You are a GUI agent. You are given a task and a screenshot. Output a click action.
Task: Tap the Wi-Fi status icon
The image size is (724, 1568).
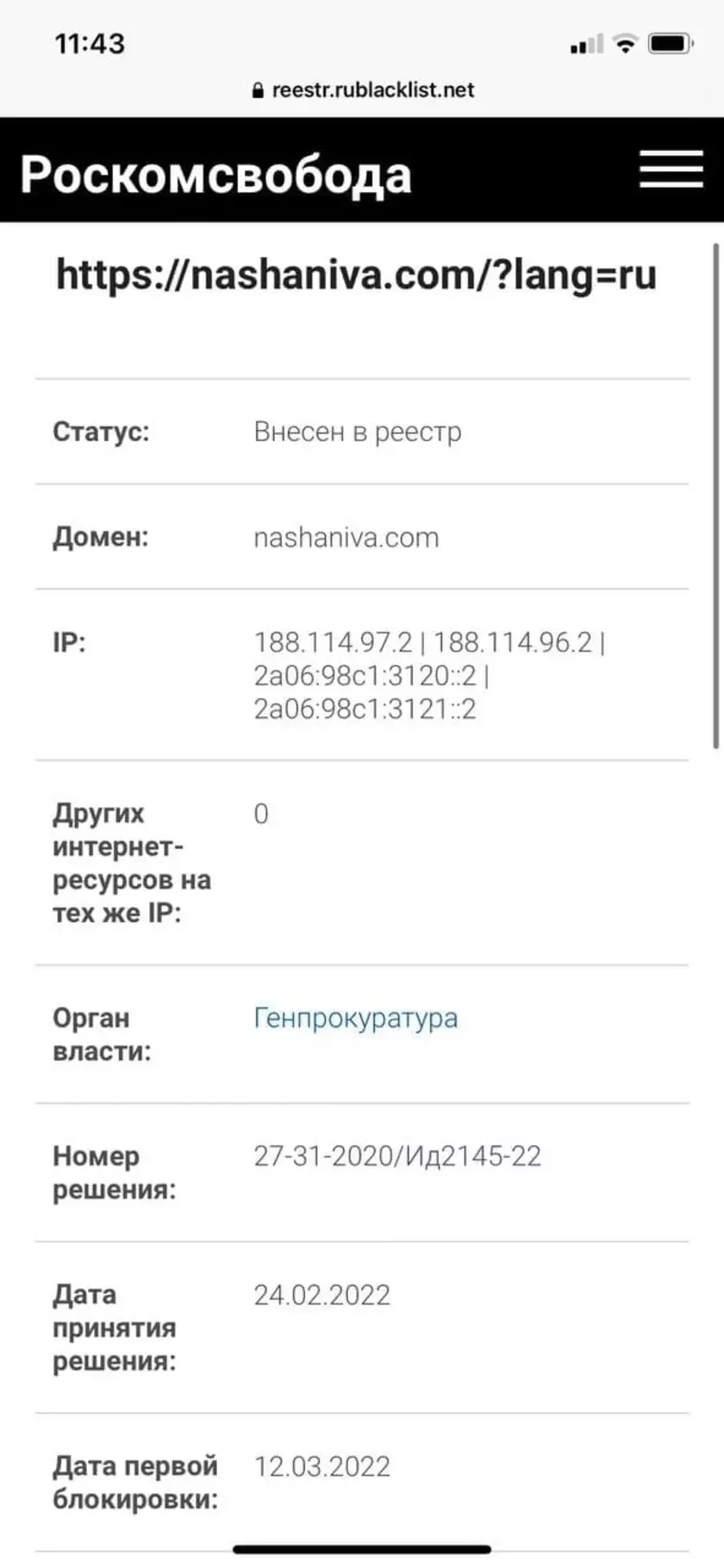point(625,43)
